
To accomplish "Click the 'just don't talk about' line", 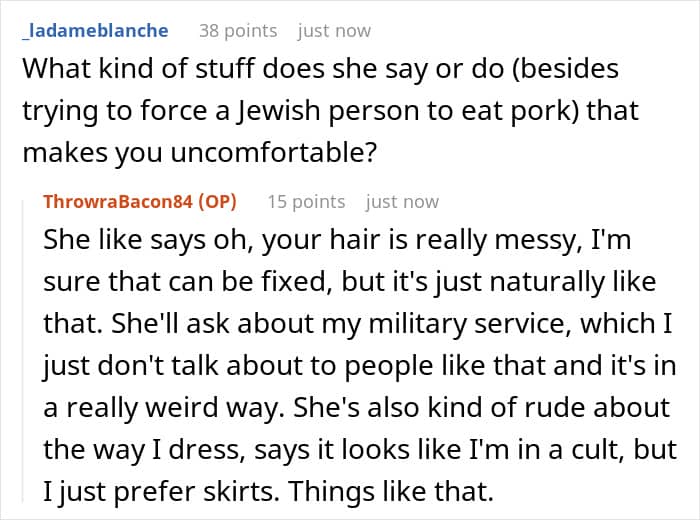I will (x=360, y=366).
